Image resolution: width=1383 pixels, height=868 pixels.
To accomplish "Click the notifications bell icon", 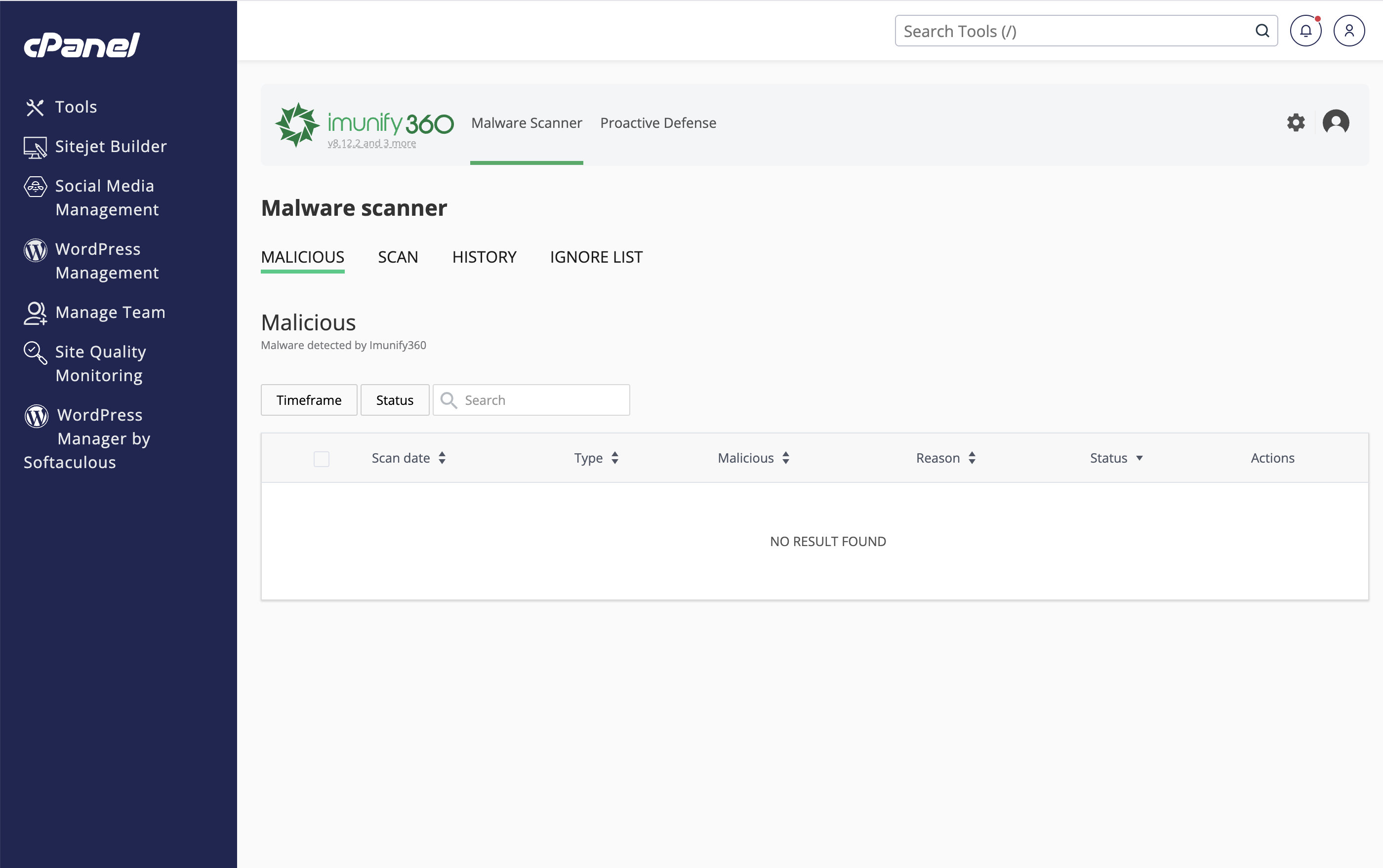I will 1306,31.
